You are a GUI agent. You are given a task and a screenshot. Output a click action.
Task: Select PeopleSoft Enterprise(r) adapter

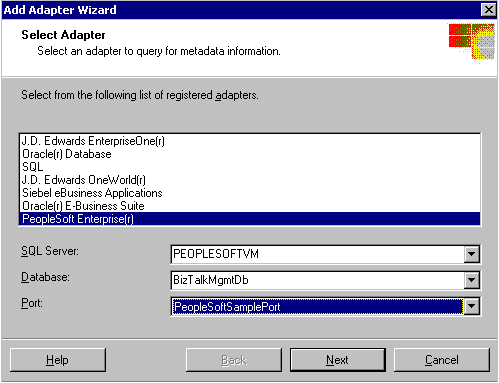(x=250, y=219)
